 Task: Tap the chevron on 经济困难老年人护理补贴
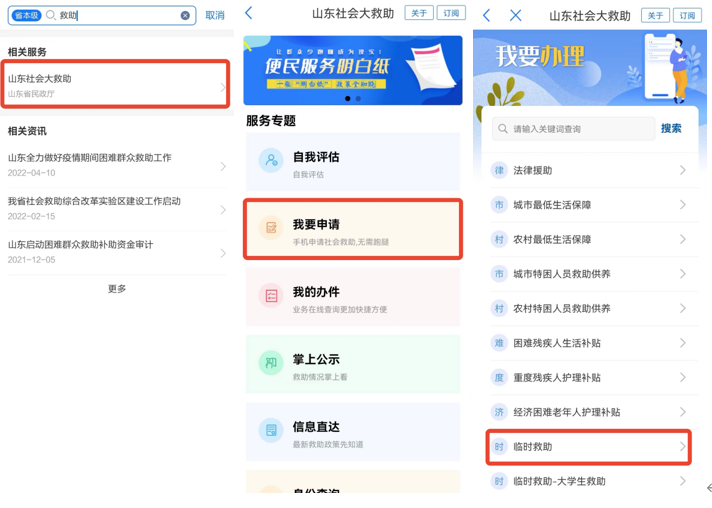pyautogui.click(x=683, y=412)
